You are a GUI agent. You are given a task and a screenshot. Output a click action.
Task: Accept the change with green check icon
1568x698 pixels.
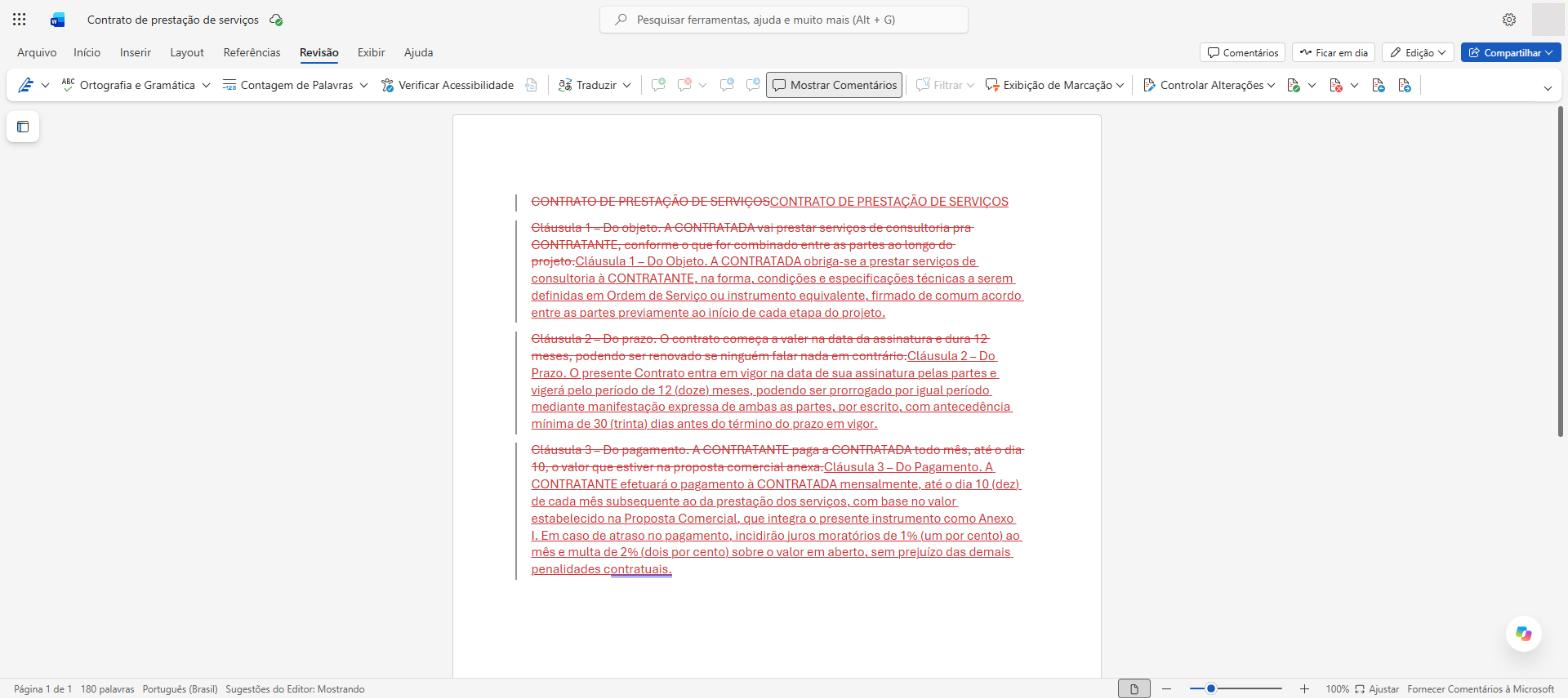click(1294, 85)
